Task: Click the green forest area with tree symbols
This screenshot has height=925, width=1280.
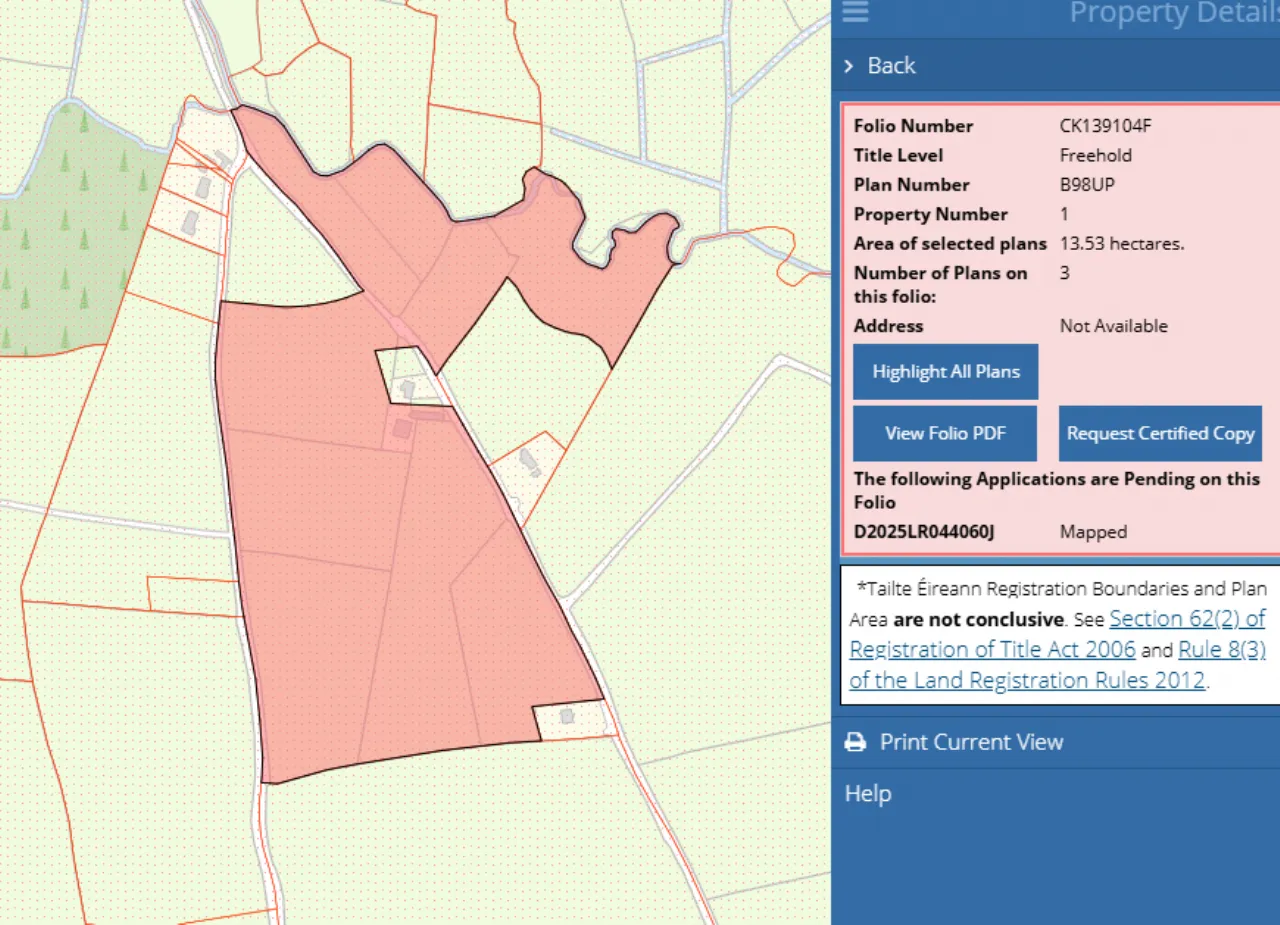Action: (70, 240)
